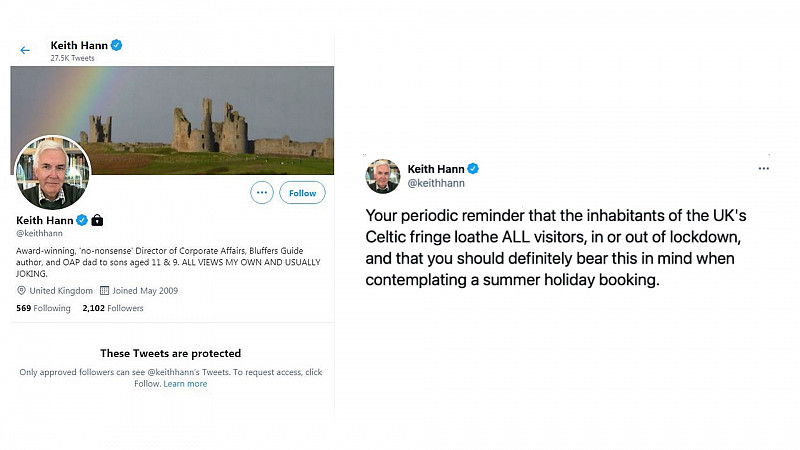The image size is (800, 450).
Task: Click the back arrow icon
Action: [x=25, y=50]
